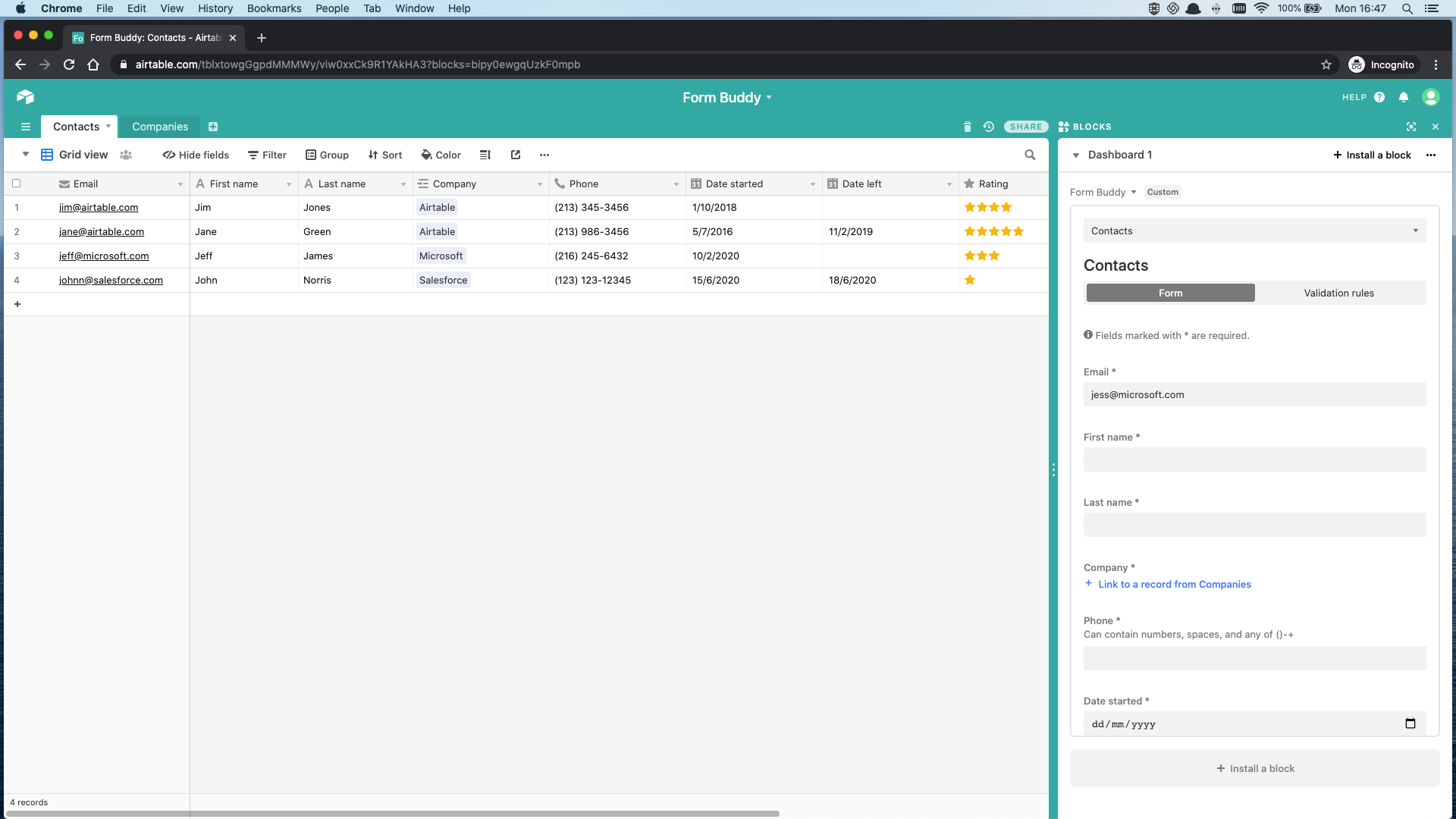Open macOS Spotlight search
The width and height of the screenshot is (1456, 819).
click(1407, 8)
